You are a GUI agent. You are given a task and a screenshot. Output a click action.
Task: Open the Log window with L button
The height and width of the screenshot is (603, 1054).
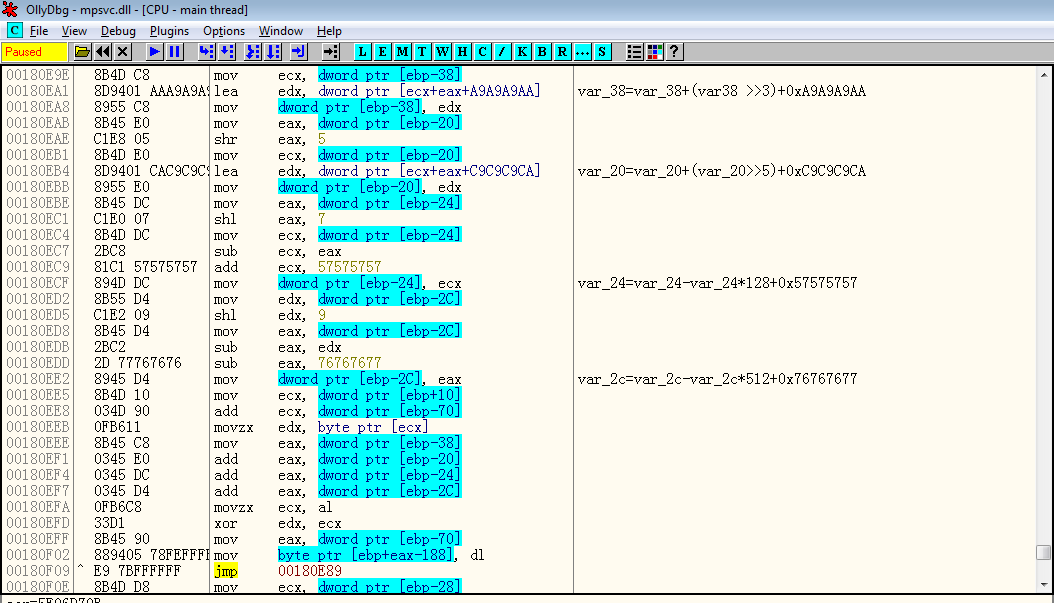click(363, 52)
